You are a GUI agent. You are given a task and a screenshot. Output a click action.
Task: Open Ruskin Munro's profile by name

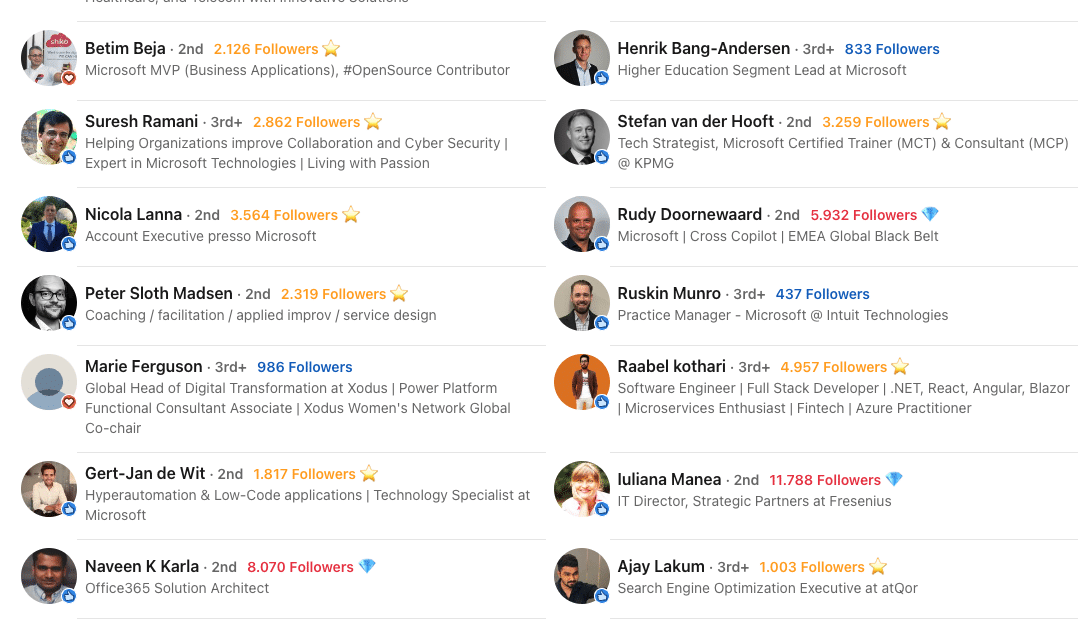(x=669, y=293)
